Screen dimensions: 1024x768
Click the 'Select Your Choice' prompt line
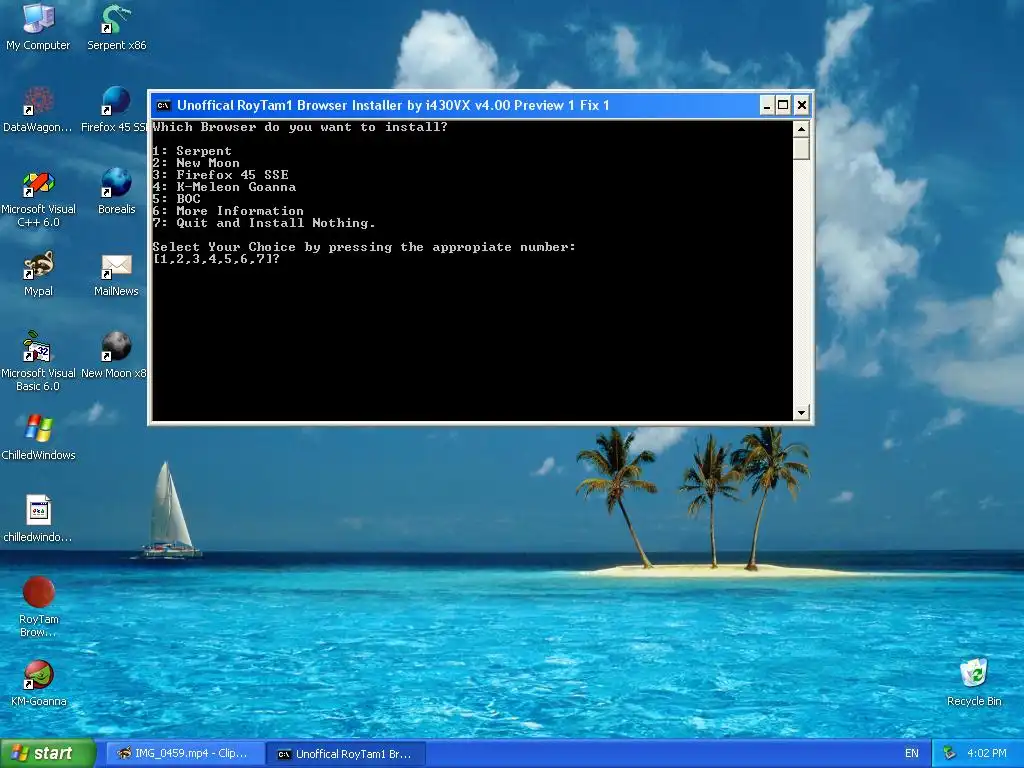pyautogui.click(x=364, y=247)
